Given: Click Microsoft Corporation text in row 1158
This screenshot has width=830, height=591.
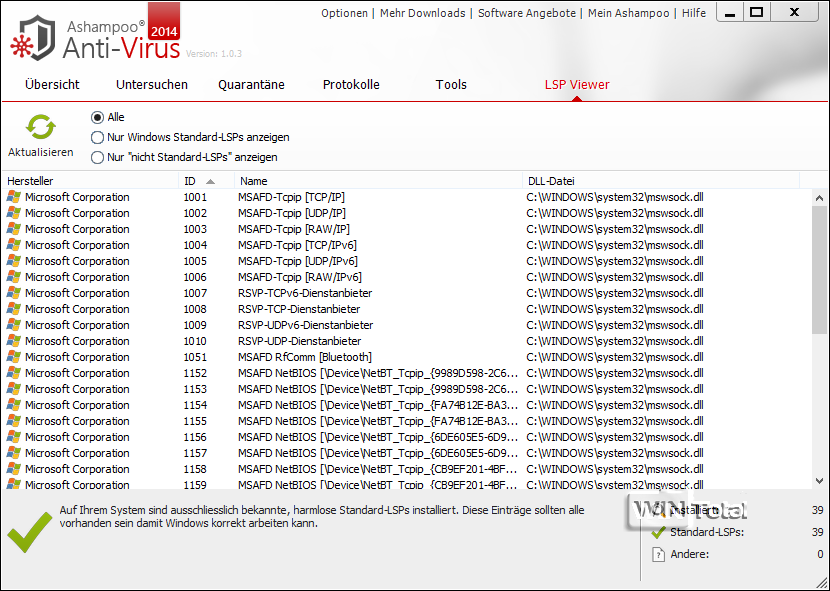Looking at the screenshot, I should [x=77, y=469].
